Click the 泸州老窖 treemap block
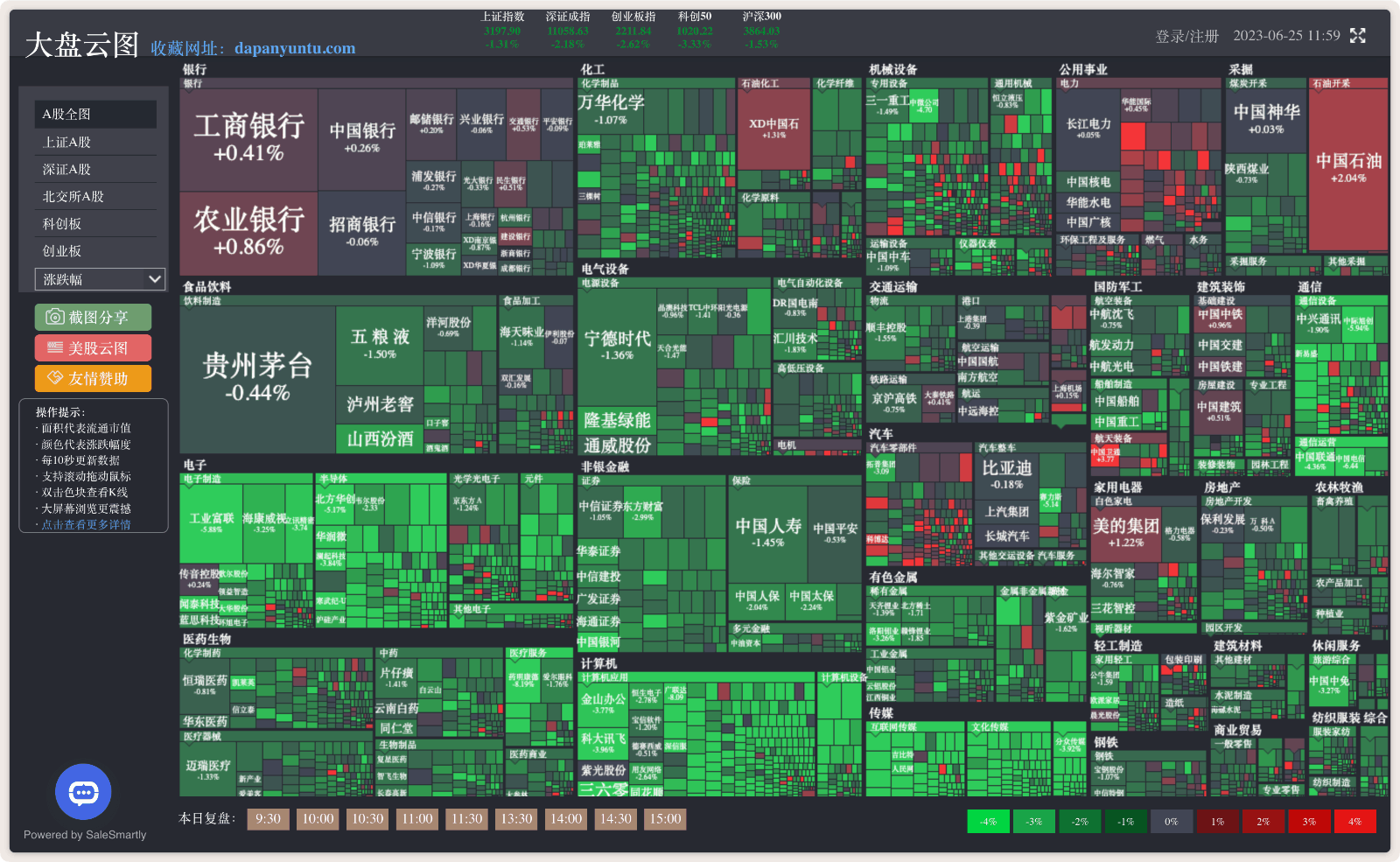 380,404
